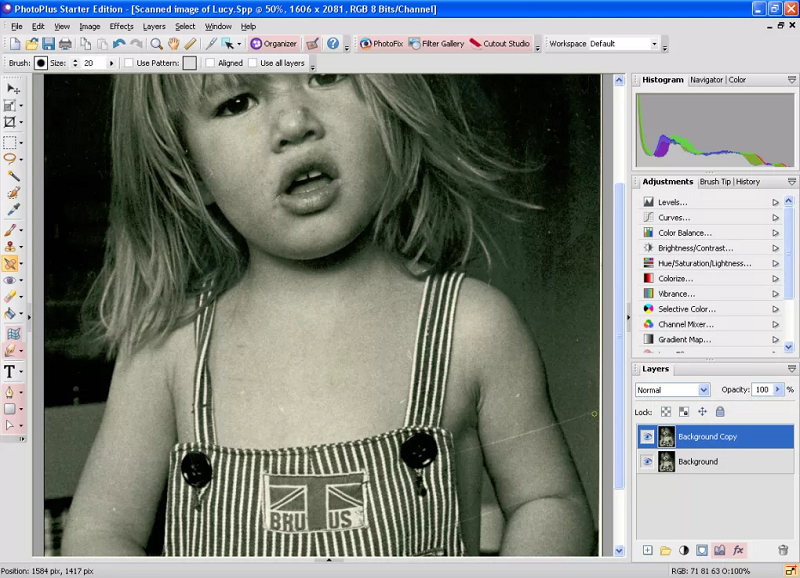Screen dimensions: 800x578
Task: Open the Filter Gallery
Action: pos(435,44)
